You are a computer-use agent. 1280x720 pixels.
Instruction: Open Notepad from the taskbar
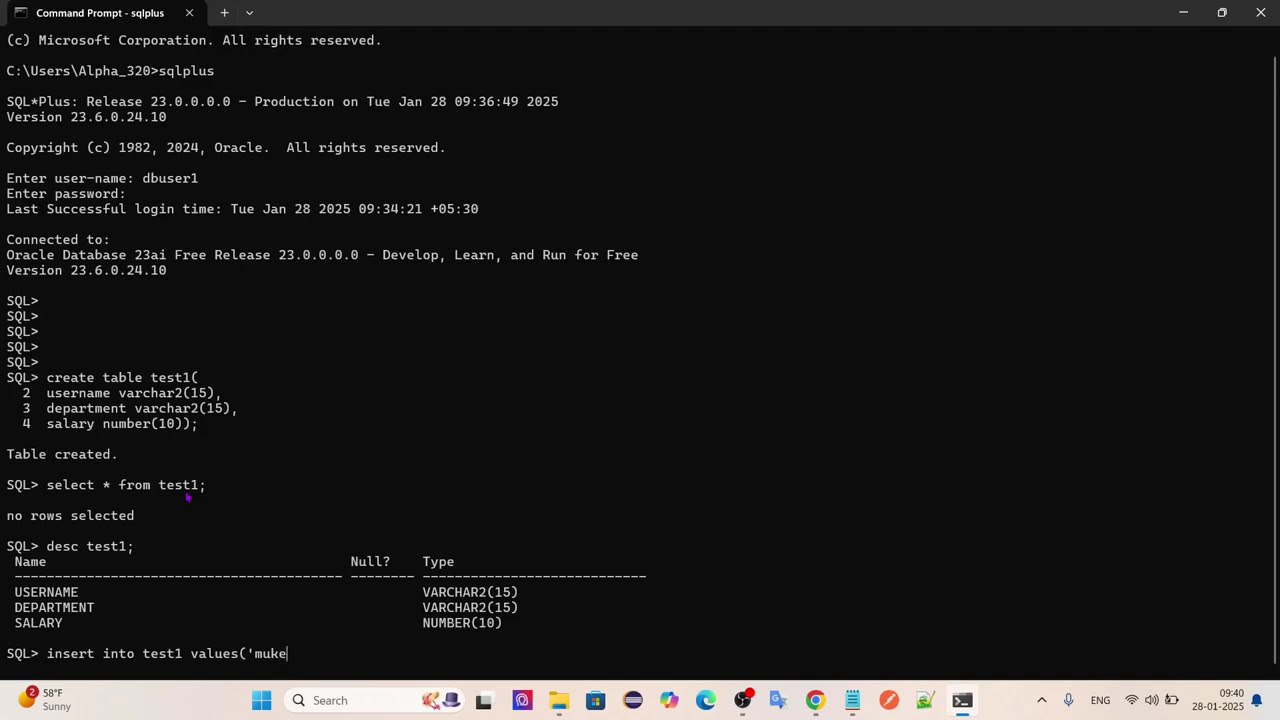tap(852, 700)
